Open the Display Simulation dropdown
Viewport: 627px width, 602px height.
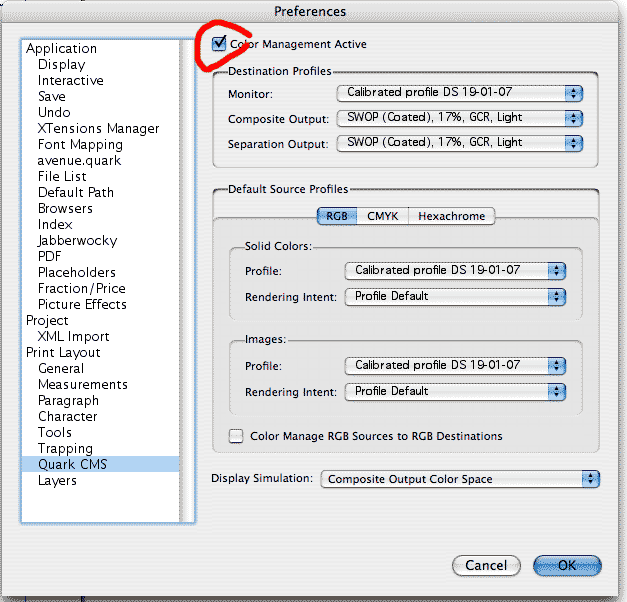tap(460, 479)
